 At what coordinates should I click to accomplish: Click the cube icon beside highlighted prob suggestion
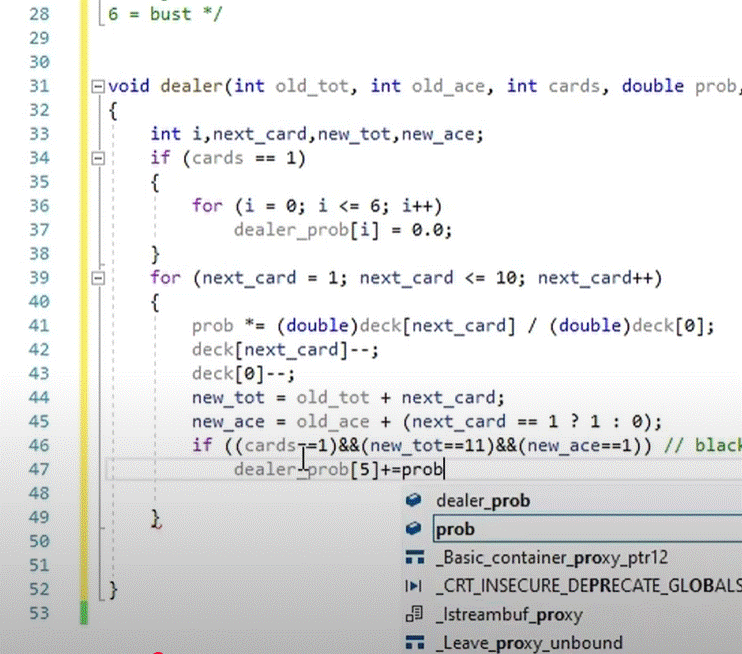click(x=414, y=529)
